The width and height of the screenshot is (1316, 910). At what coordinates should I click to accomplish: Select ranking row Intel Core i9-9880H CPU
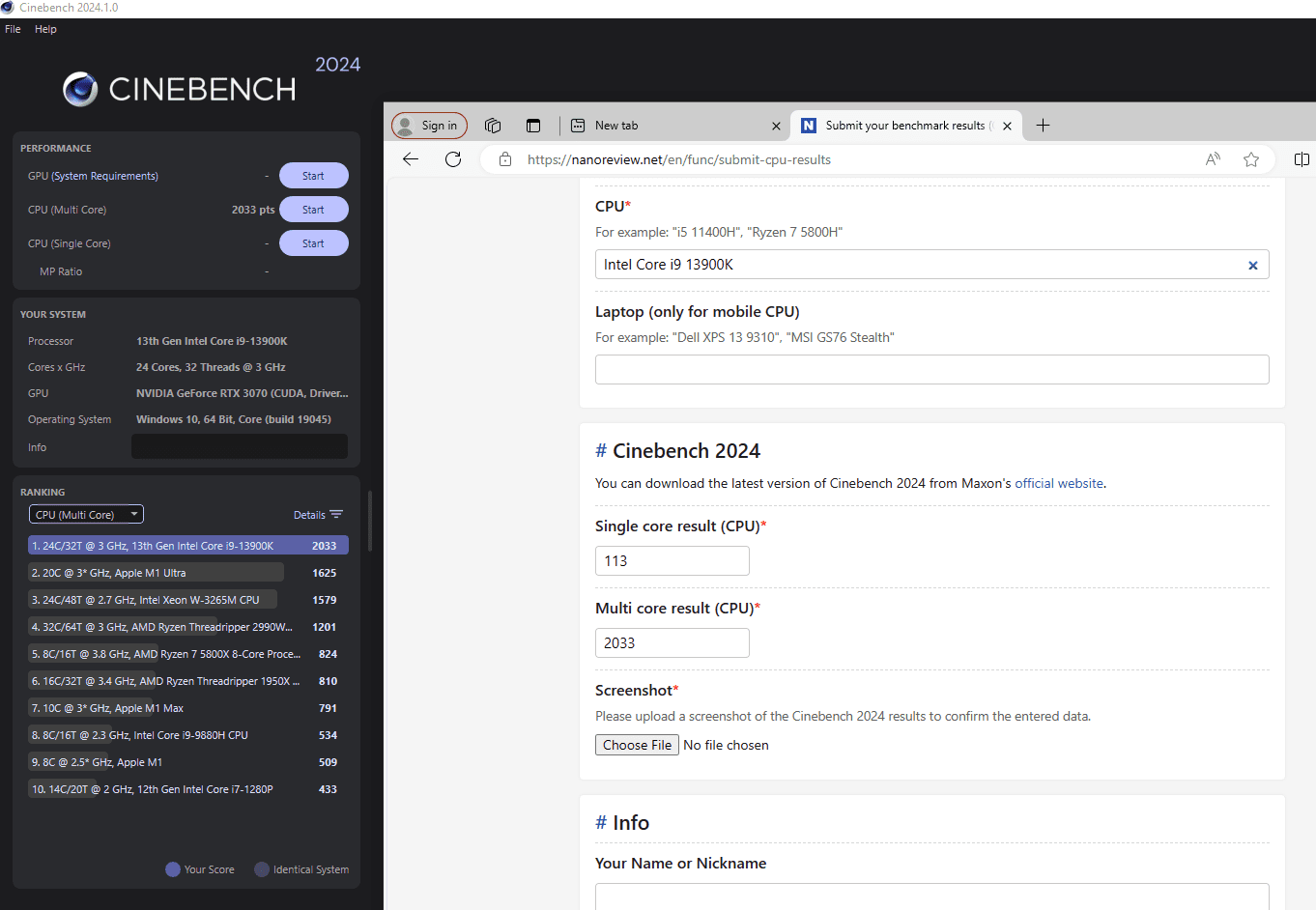pos(187,735)
